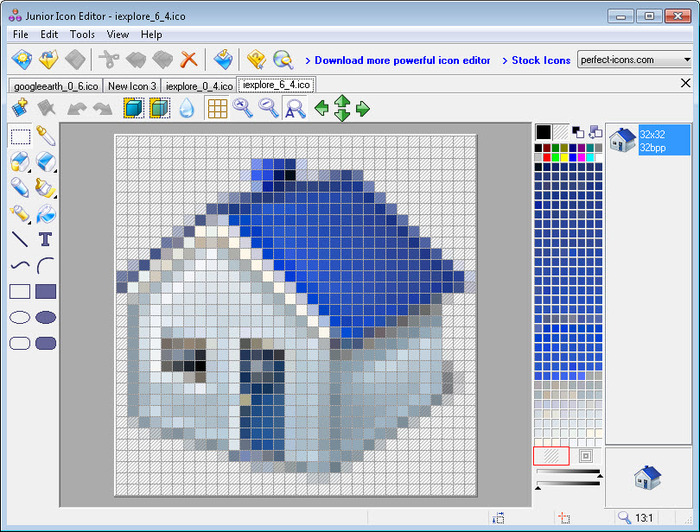This screenshot has height=532, width=700.
Task: Open the Help menu
Action: tap(151, 34)
